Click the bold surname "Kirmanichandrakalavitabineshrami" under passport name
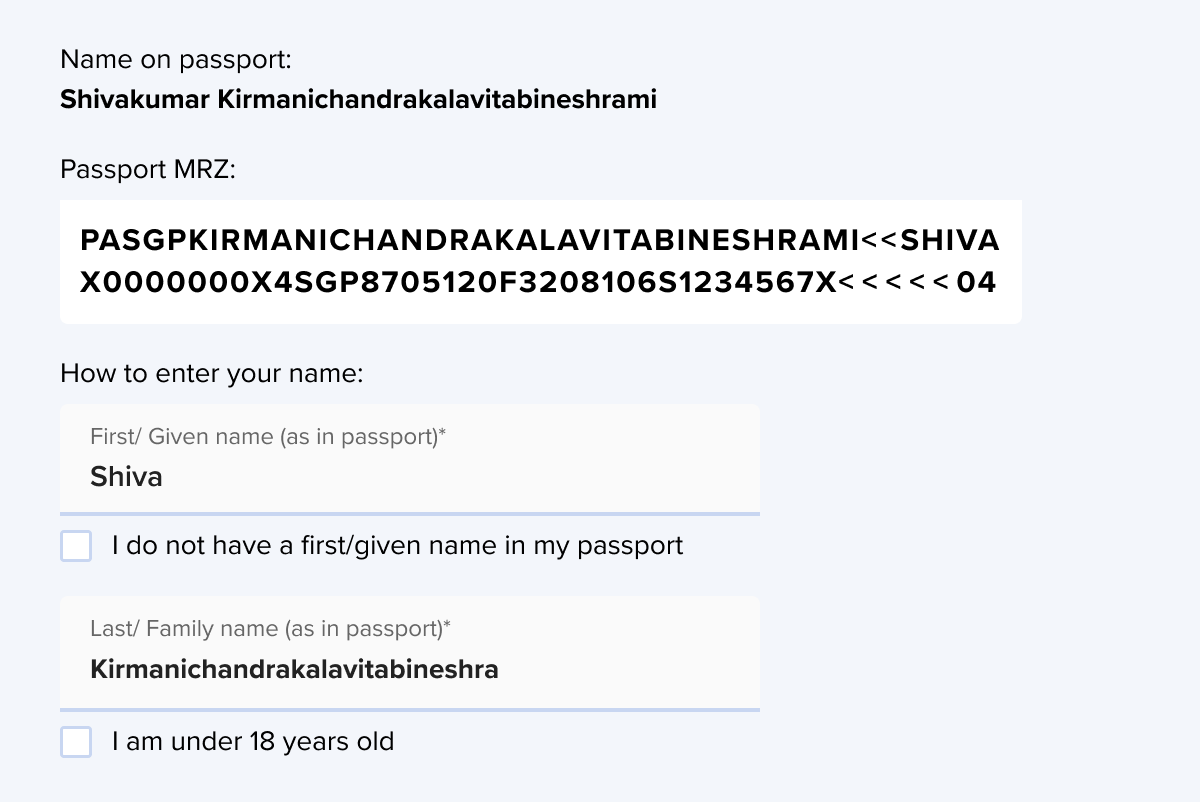1200x802 pixels. (x=437, y=100)
